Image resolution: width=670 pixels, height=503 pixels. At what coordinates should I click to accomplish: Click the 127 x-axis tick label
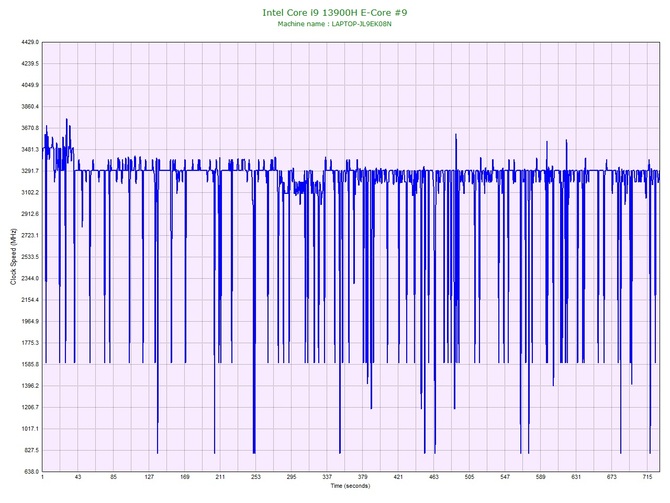click(149, 477)
